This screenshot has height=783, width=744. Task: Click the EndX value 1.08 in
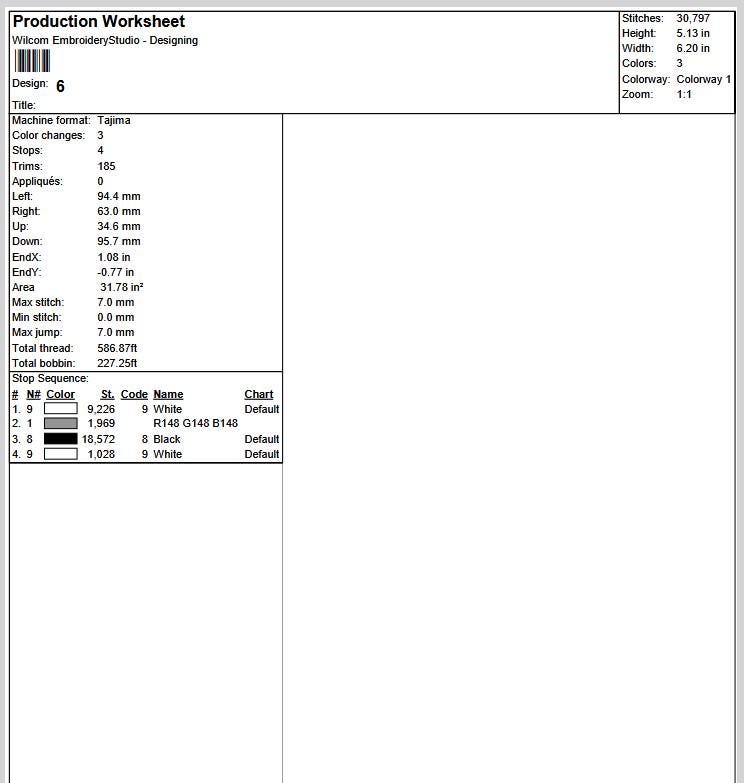[x=114, y=257]
